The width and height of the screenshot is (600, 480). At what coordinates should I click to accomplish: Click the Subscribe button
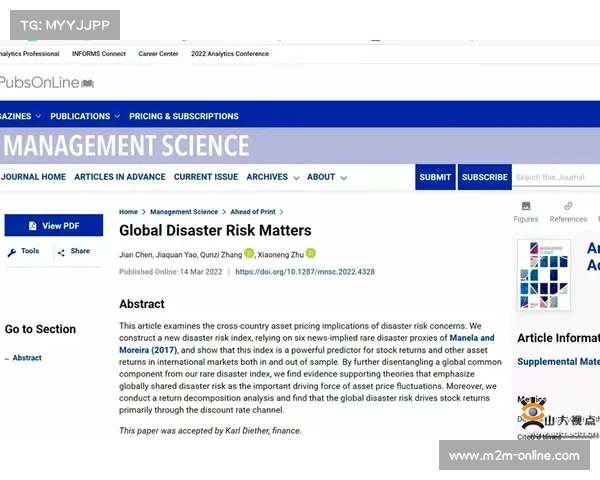[x=484, y=177]
